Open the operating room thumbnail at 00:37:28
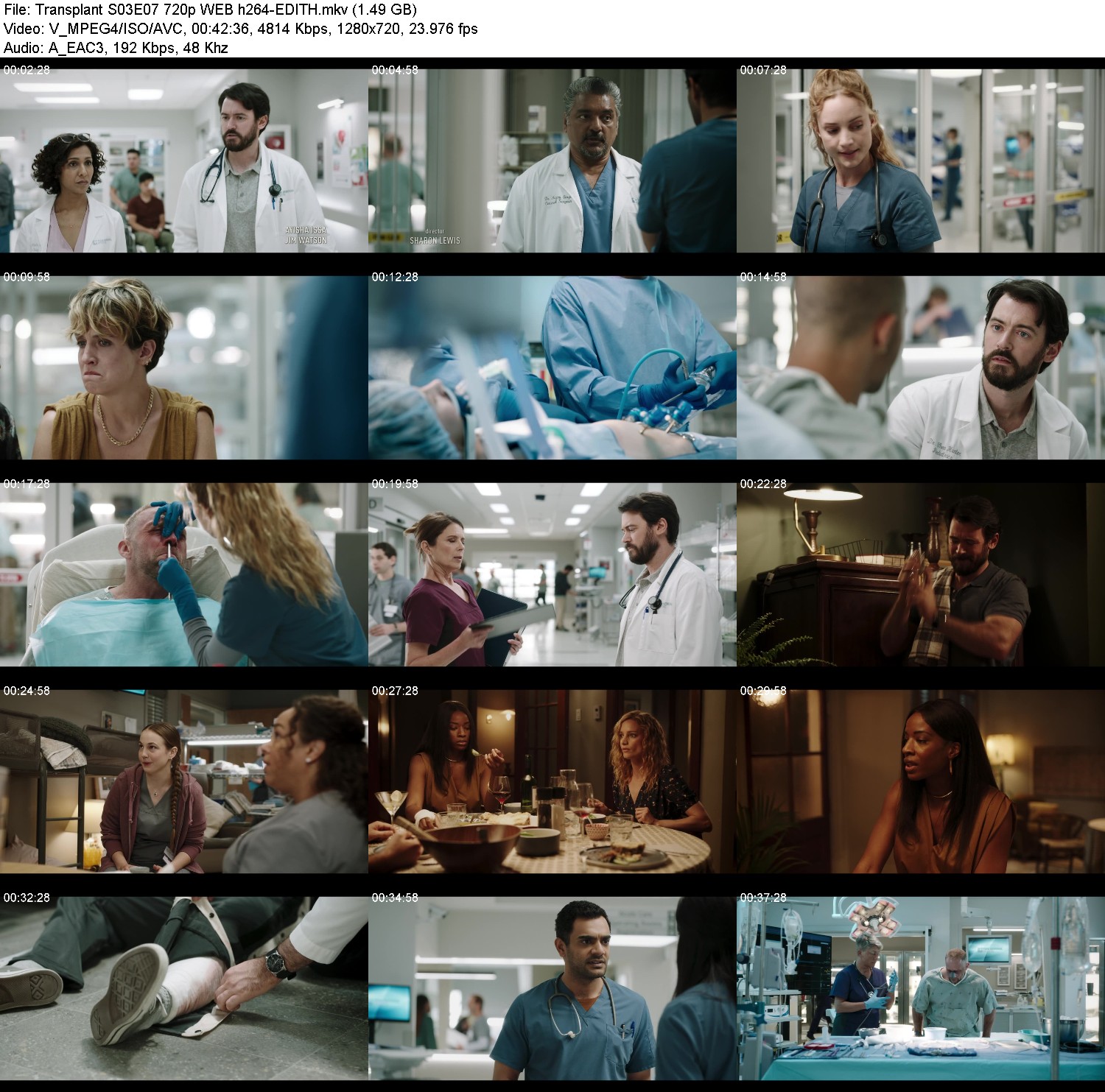 tap(921, 988)
